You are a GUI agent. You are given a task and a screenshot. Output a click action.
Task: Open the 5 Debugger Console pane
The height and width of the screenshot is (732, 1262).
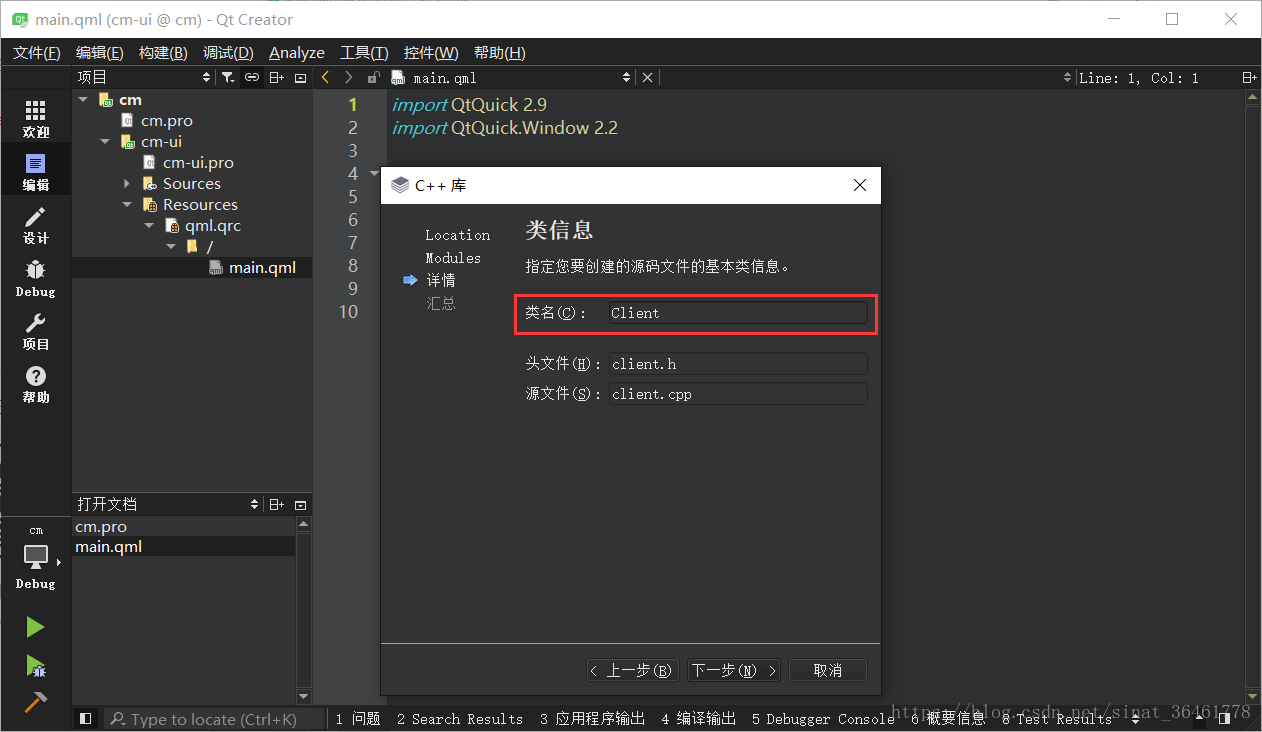coord(823,719)
